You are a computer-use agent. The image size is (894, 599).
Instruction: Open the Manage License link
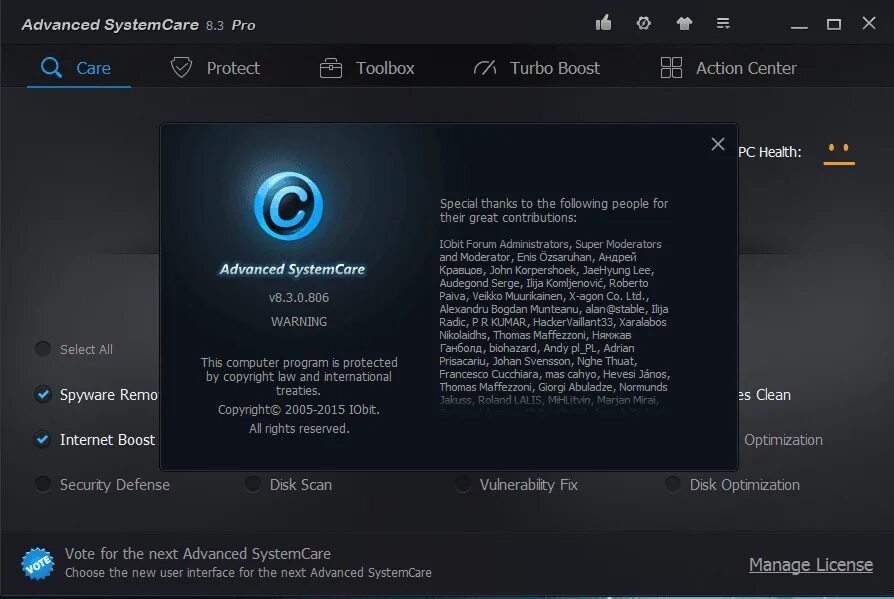click(811, 564)
